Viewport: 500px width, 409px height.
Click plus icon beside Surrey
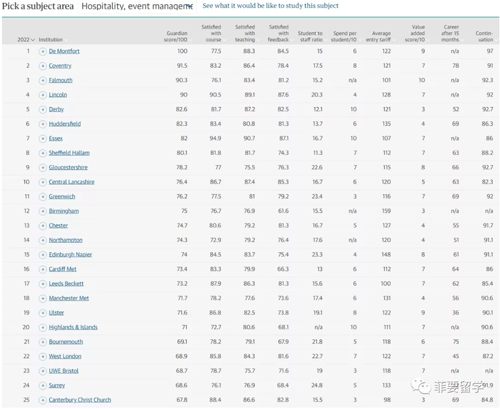(x=42, y=386)
